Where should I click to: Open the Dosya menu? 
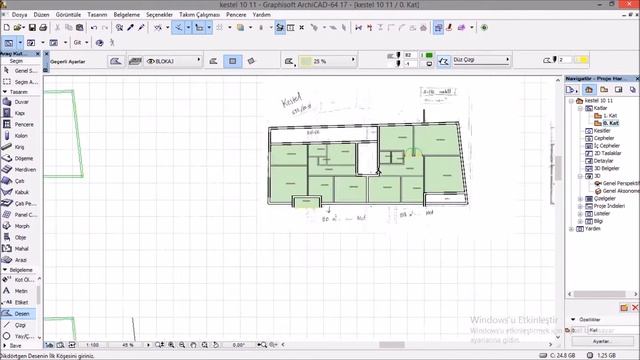pyautogui.click(x=19, y=14)
